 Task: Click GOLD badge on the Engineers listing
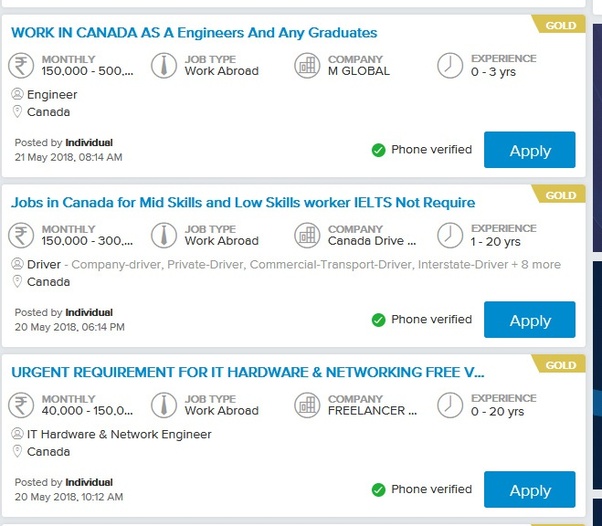[560, 25]
